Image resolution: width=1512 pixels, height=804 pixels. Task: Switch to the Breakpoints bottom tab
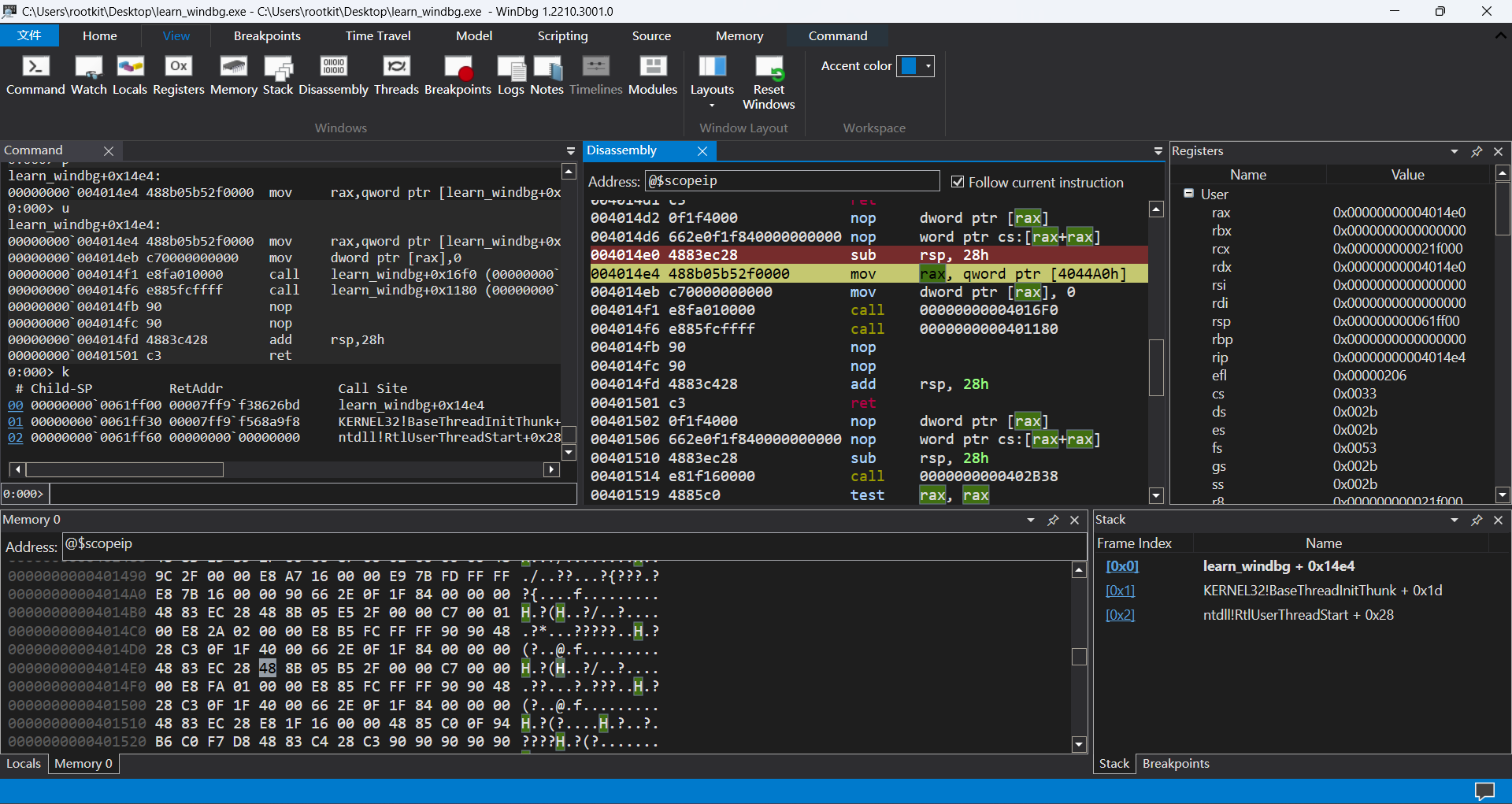coord(1176,764)
